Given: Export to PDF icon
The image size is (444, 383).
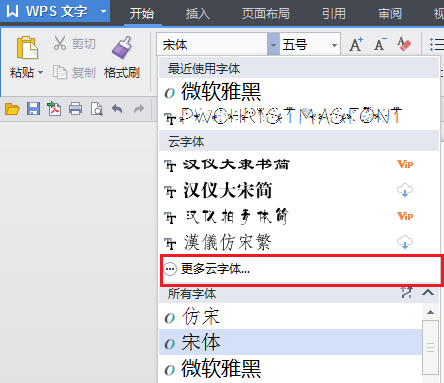Looking at the screenshot, I should 54,109.
